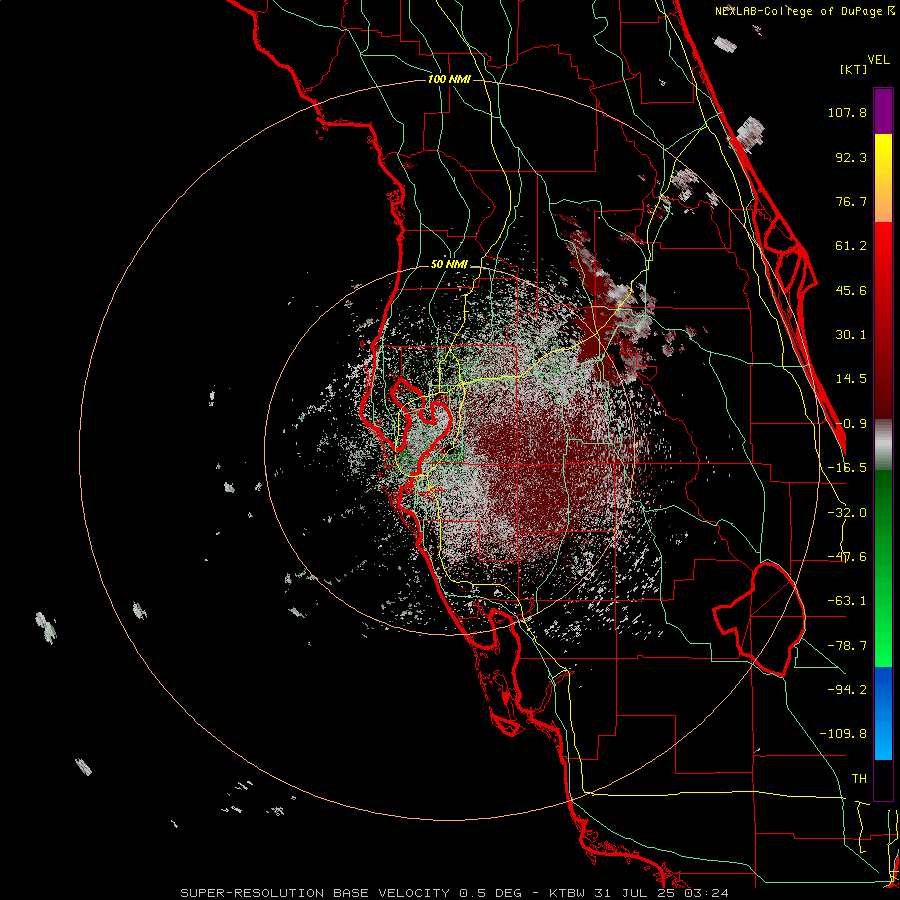
Task: Pick the blue color bar segment
Action: (883, 713)
